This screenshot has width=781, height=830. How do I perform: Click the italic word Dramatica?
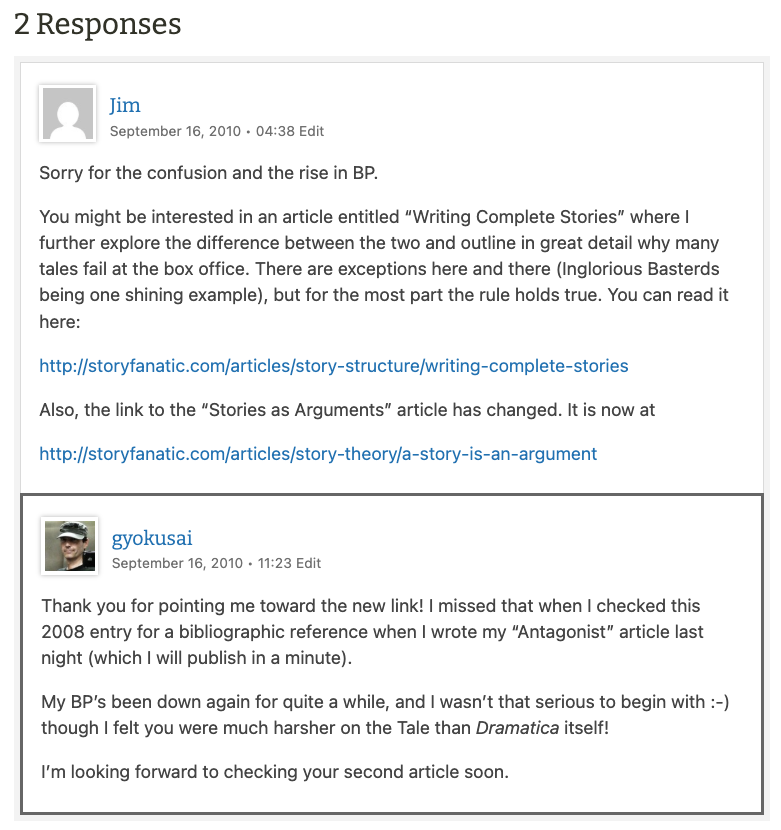coord(516,728)
